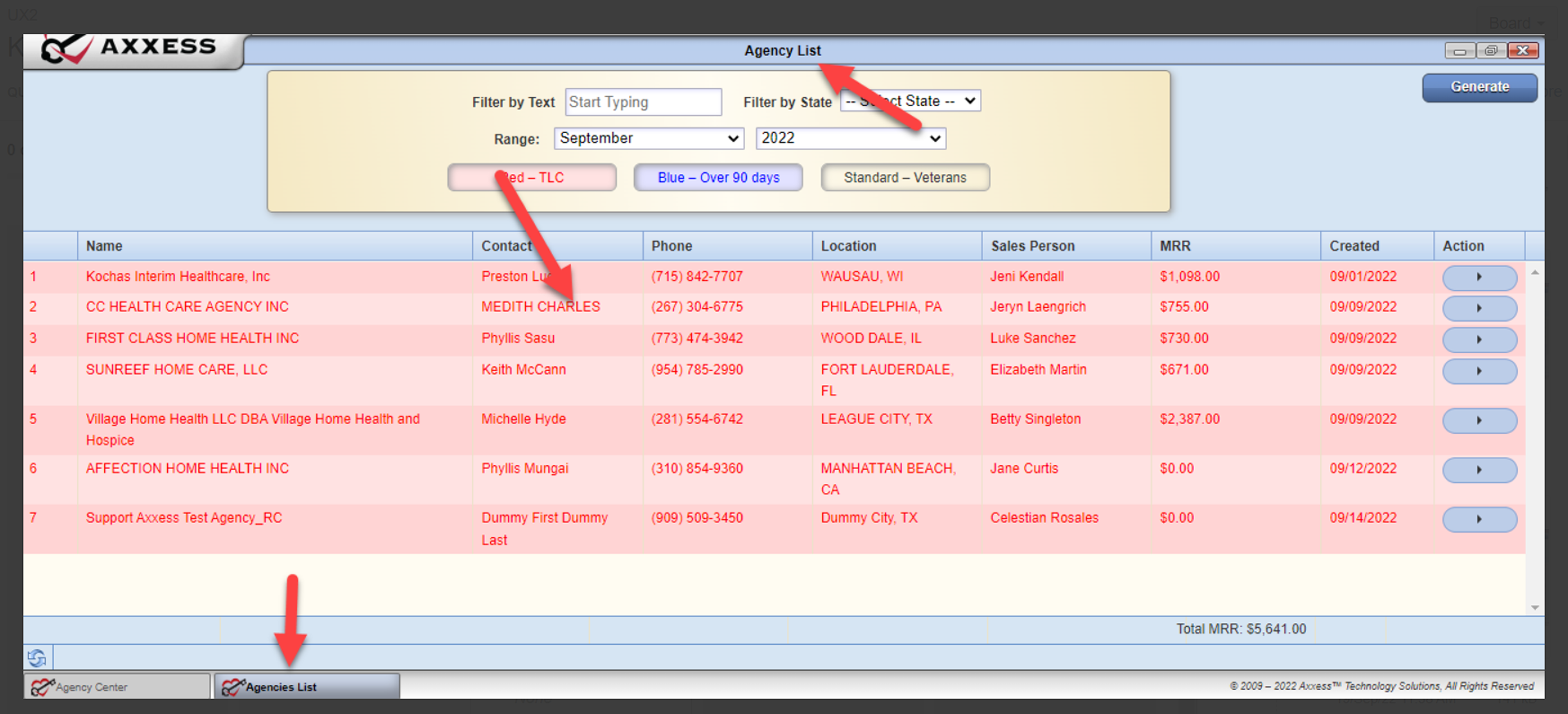
Task: Click contact Keith McCann
Action: click(523, 370)
